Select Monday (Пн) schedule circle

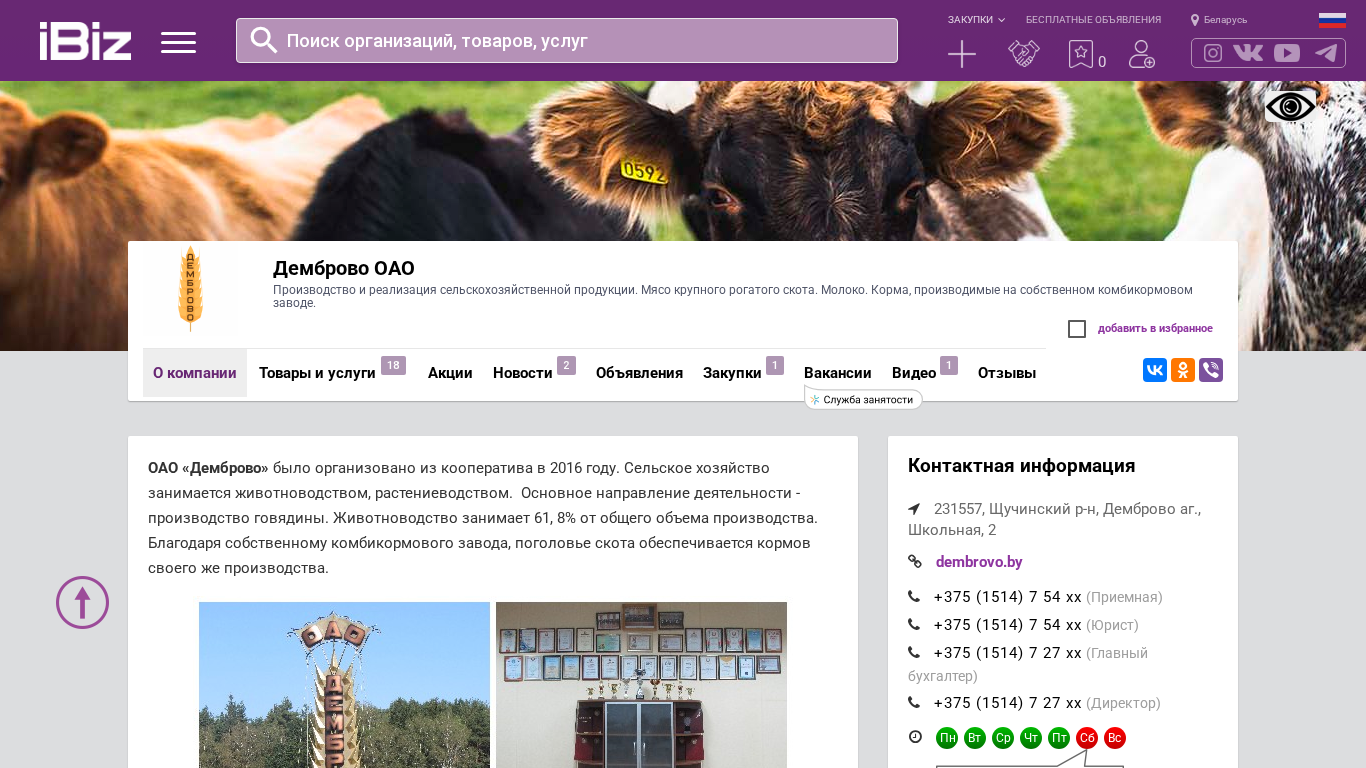(x=947, y=738)
